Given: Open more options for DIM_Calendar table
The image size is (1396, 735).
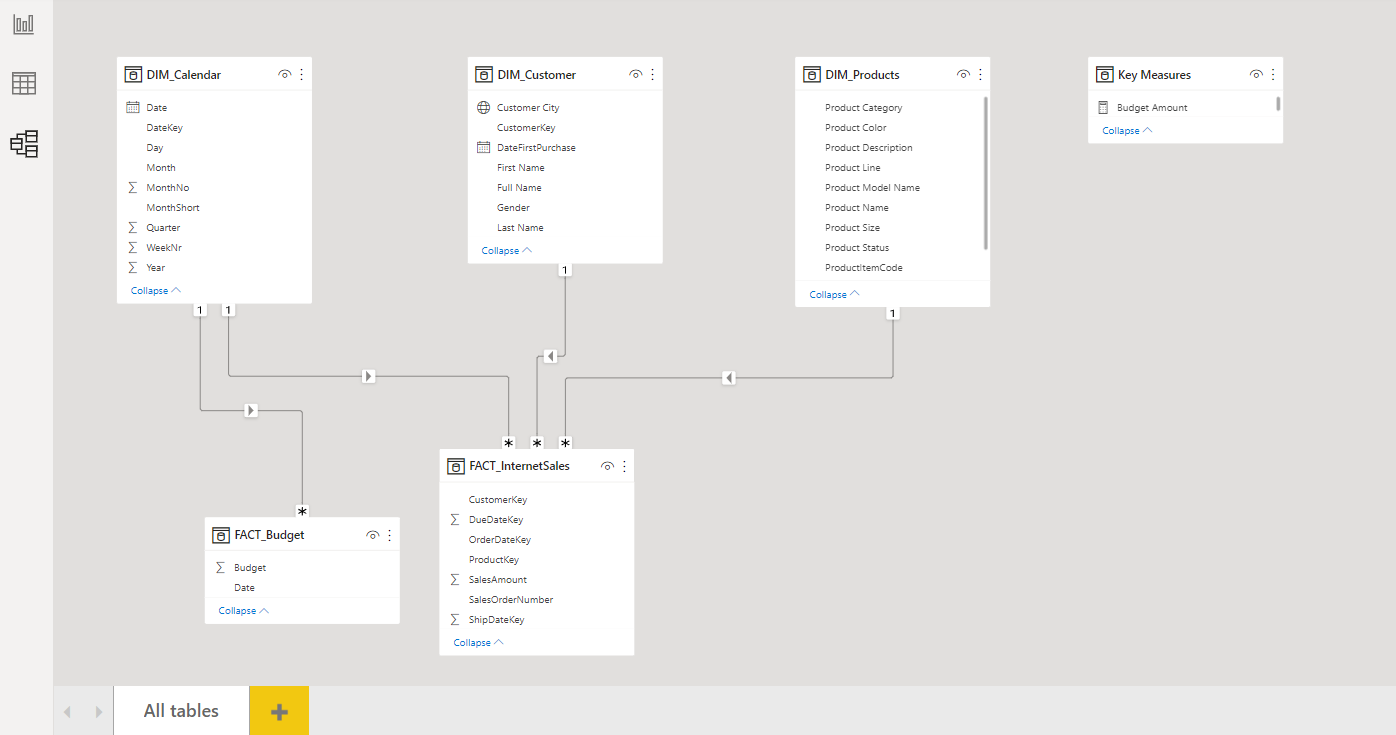Looking at the screenshot, I should coord(302,74).
